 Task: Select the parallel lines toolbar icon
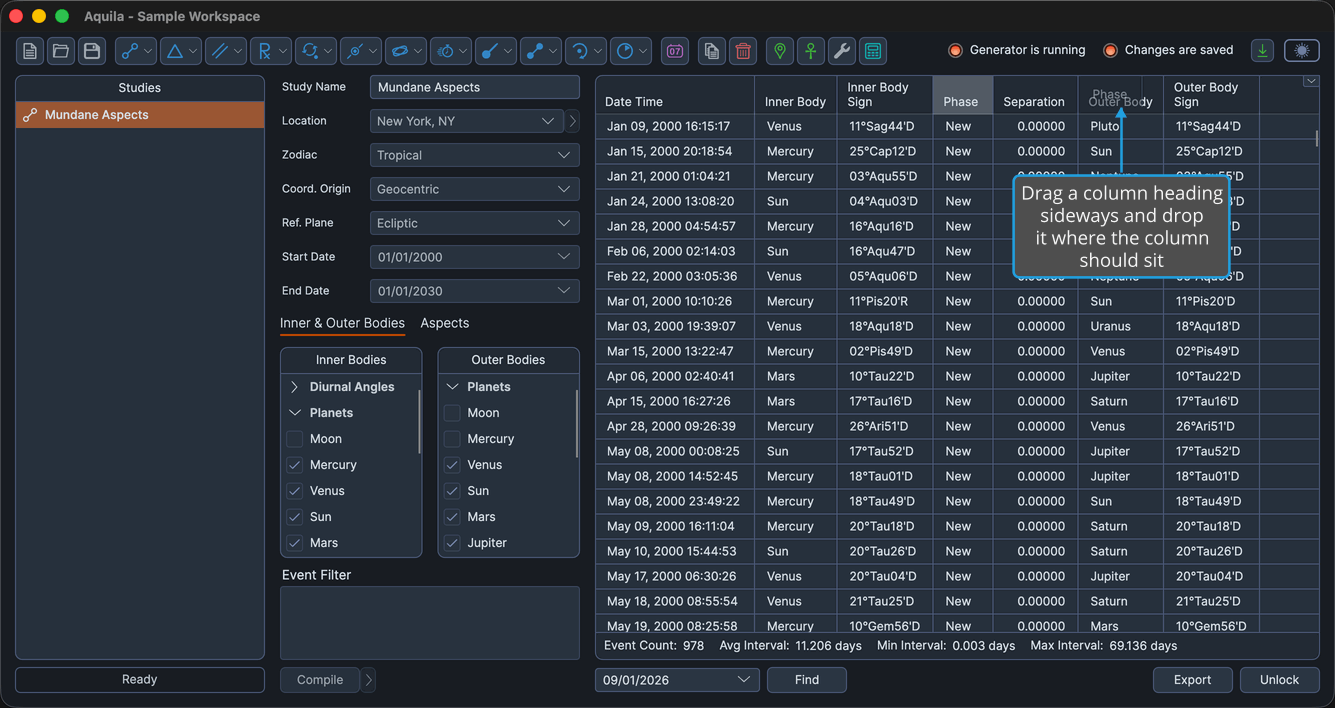(x=226, y=51)
